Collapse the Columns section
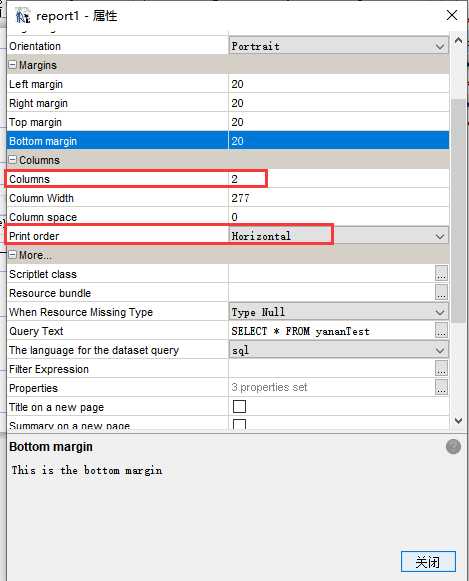The width and height of the screenshot is (469, 581). tap(13, 160)
